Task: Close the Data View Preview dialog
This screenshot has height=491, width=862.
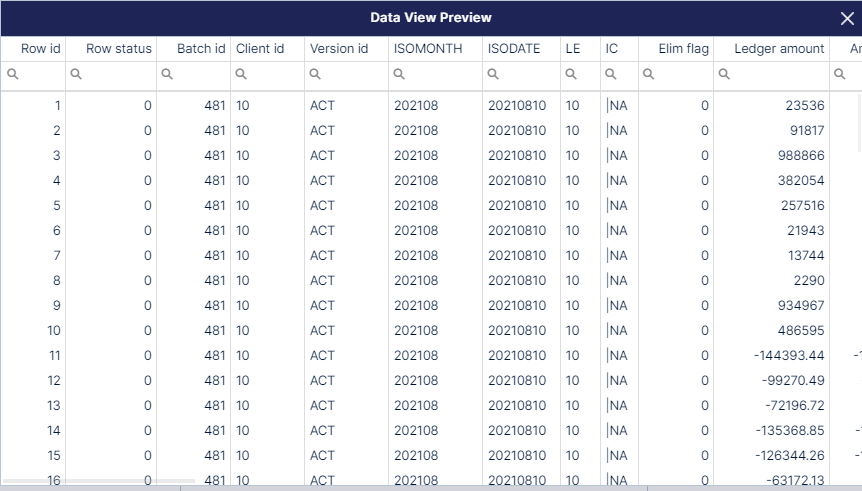Action: tap(847, 18)
